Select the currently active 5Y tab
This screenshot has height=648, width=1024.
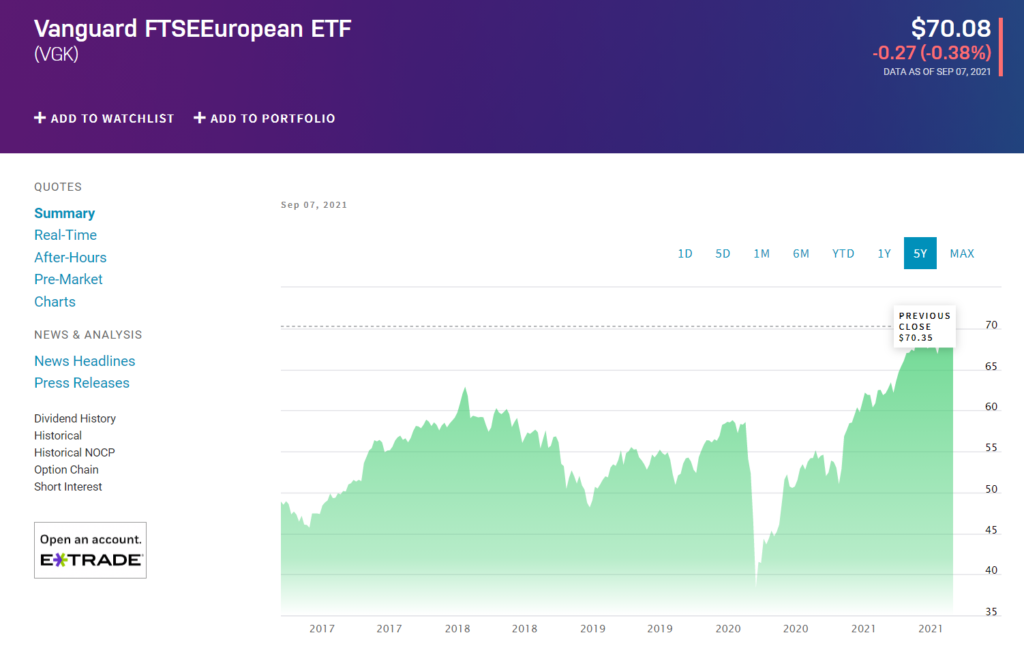(919, 253)
